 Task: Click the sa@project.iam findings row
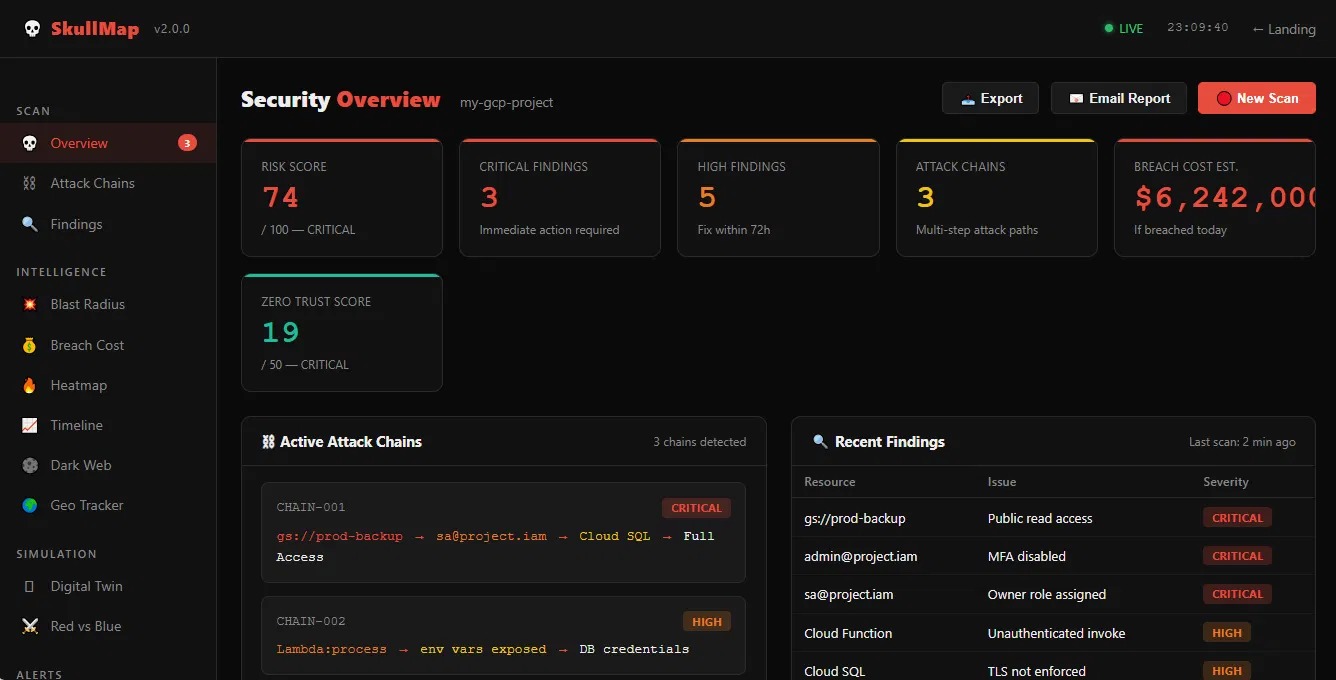click(1053, 594)
